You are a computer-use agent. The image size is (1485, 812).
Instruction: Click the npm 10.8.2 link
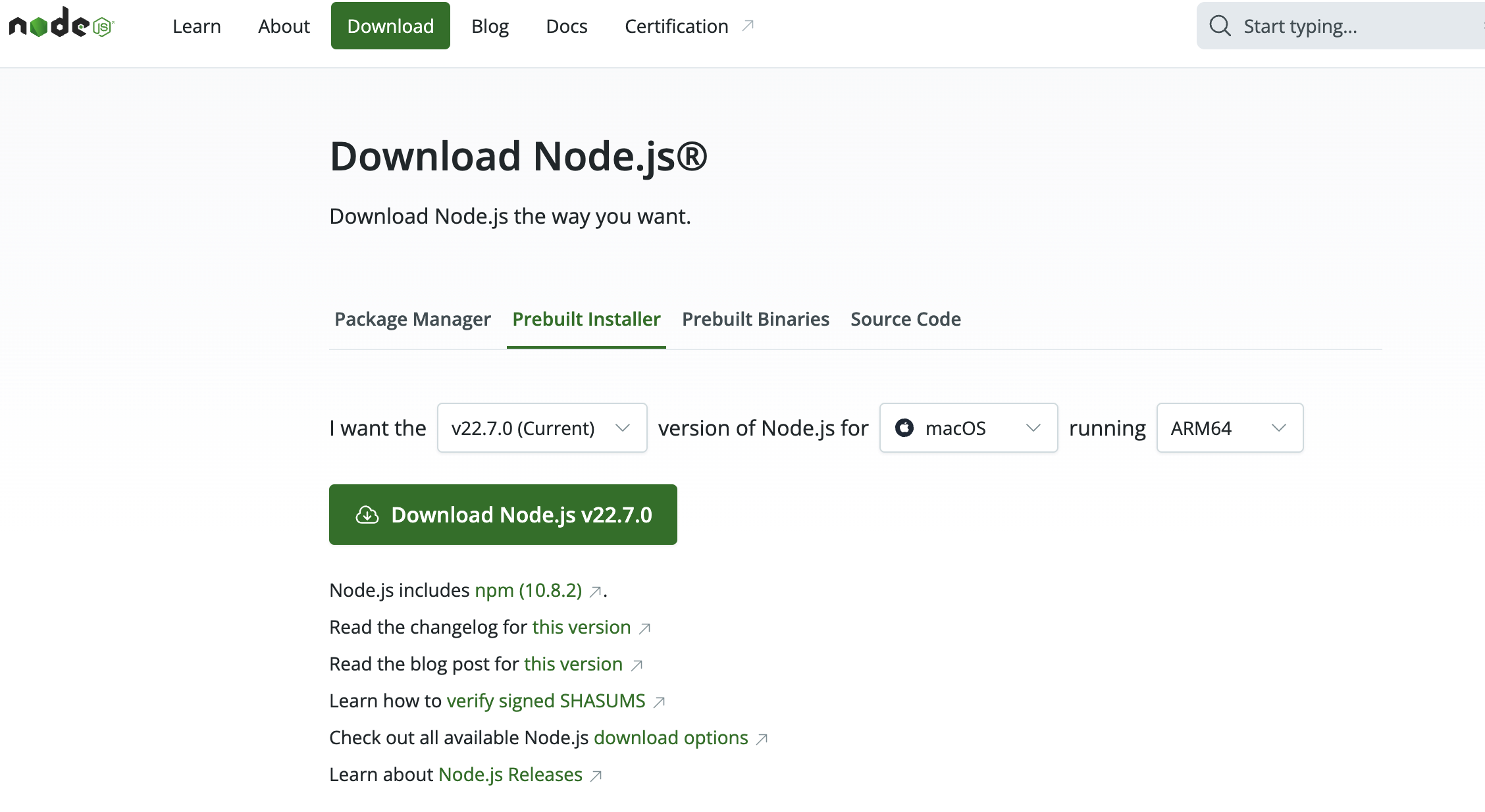point(527,590)
